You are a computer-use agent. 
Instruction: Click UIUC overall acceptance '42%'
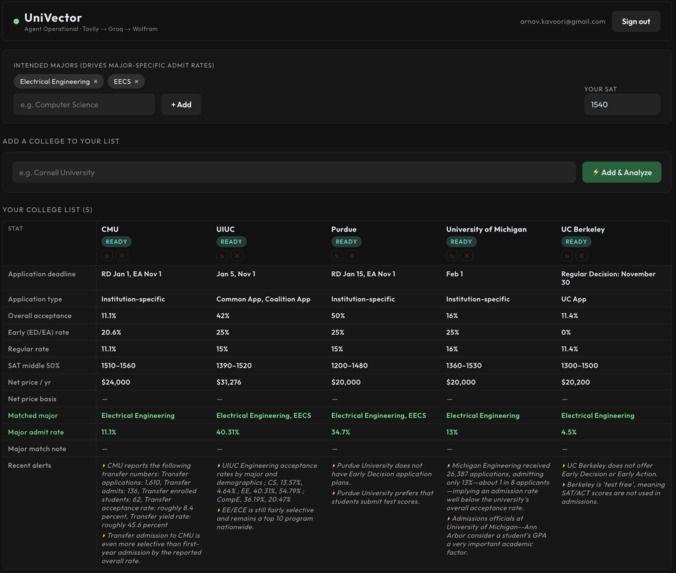click(x=223, y=316)
